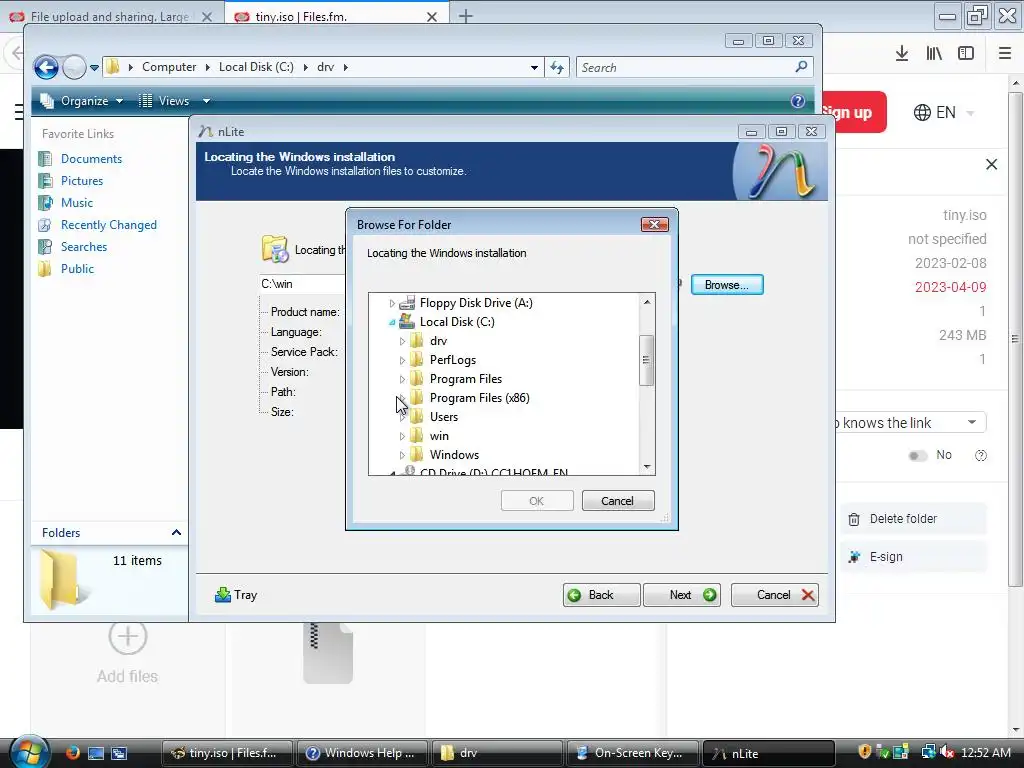This screenshot has width=1024, height=768.
Task: Open Documents favorite link
Action: pos(91,159)
